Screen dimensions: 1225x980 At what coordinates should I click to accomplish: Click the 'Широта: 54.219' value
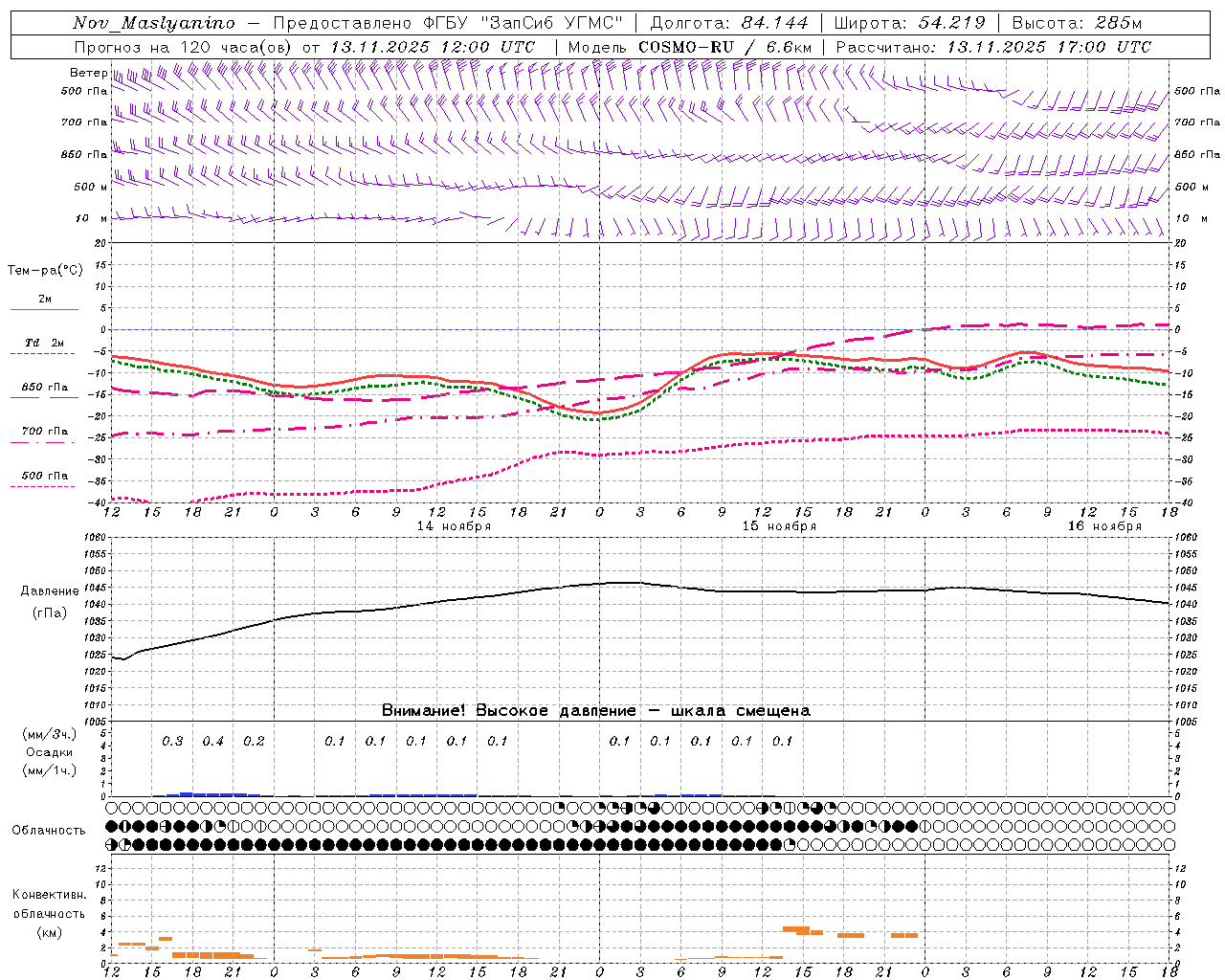tap(910, 23)
